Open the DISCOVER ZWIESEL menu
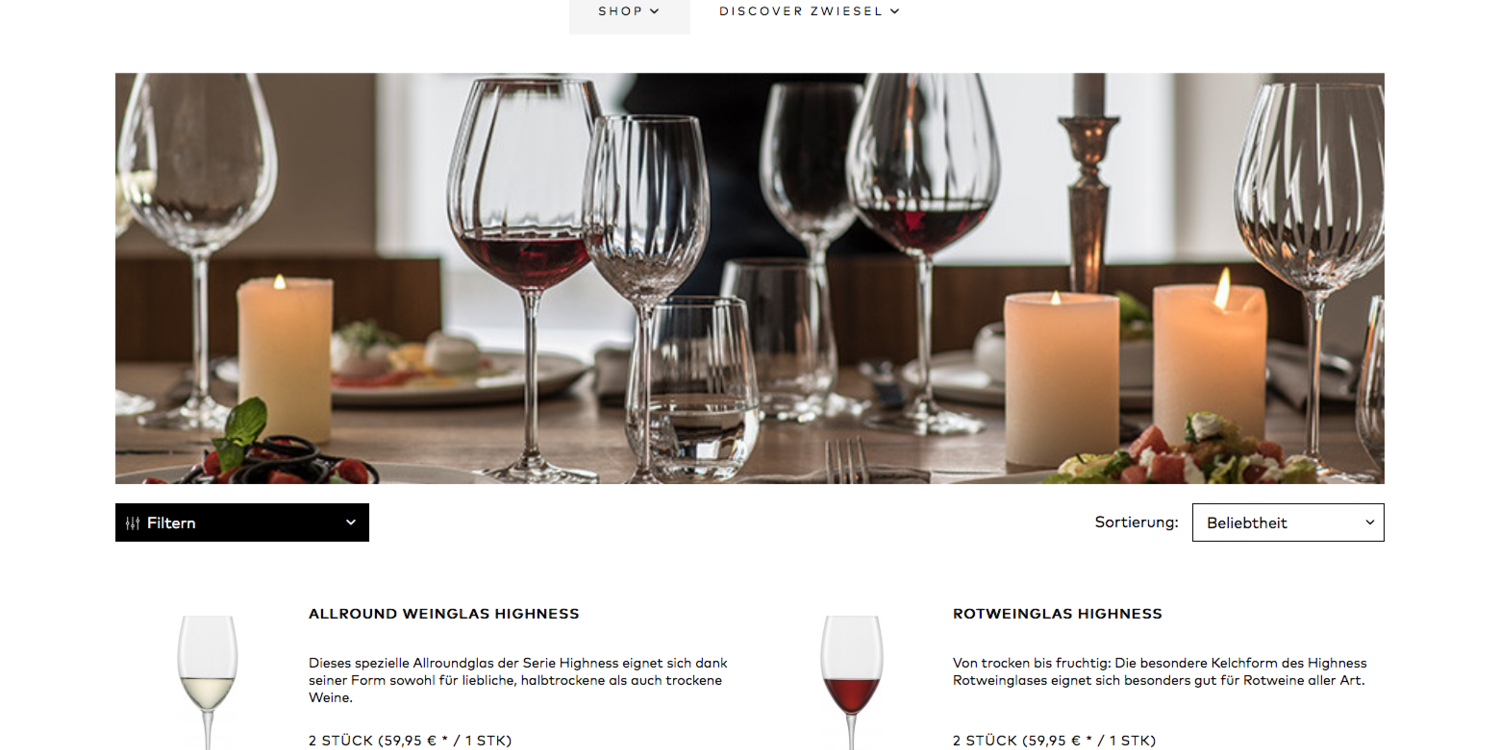Screen dimensions: 1500x750 click(809, 12)
